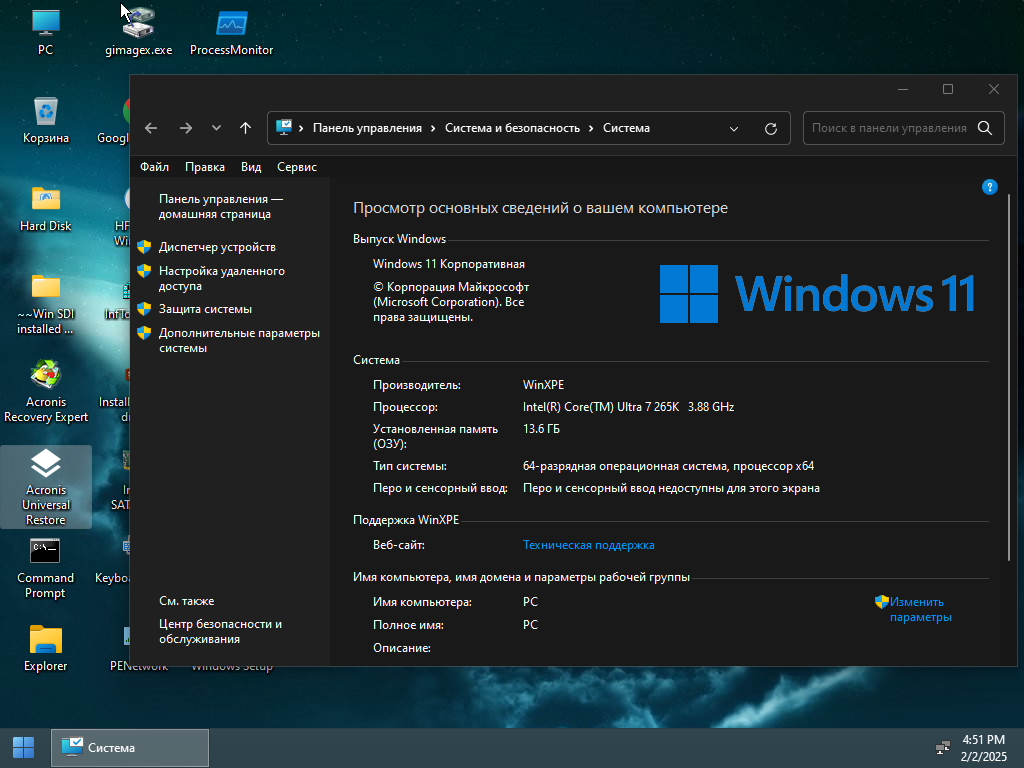Select the gimagex.exe desktop icon
This screenshot has width=1024, height=768.
pos(138,31)
